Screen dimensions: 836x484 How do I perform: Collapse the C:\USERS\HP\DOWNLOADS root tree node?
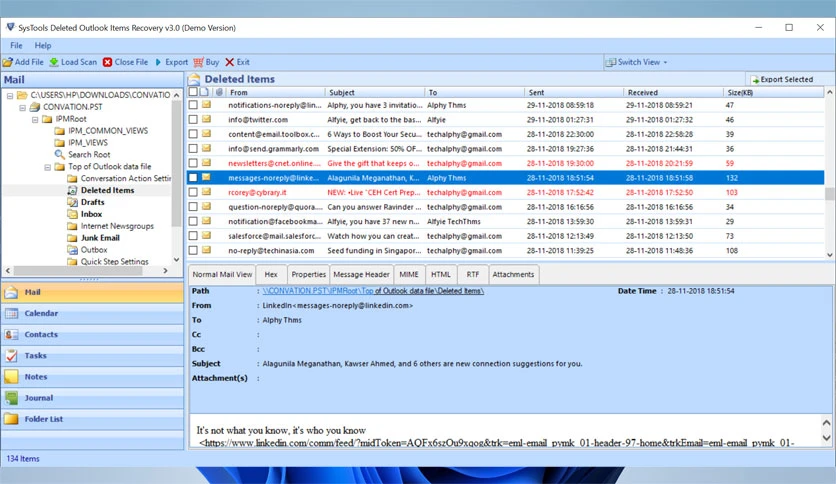[10, 95]
